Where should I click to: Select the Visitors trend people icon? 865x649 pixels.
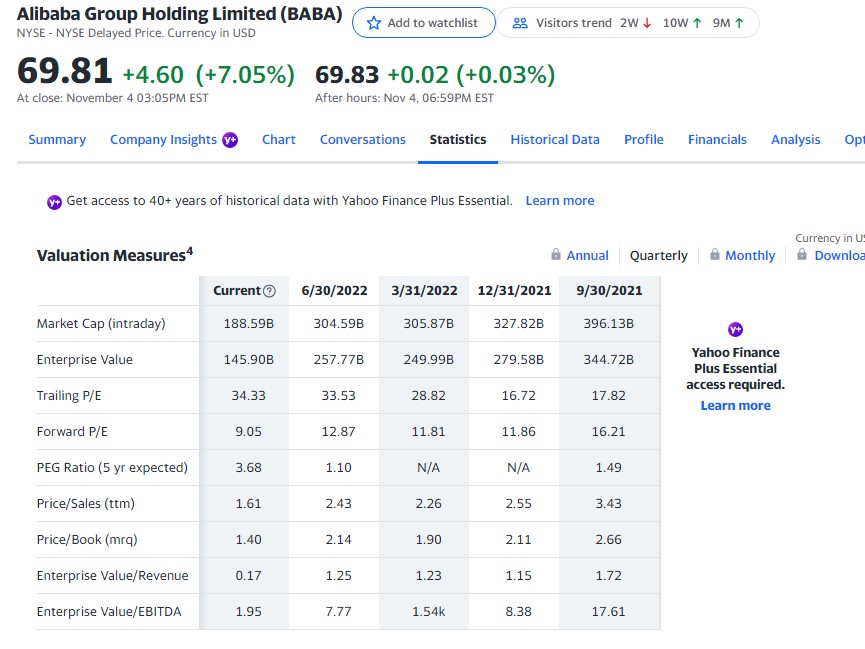(521, 22)
